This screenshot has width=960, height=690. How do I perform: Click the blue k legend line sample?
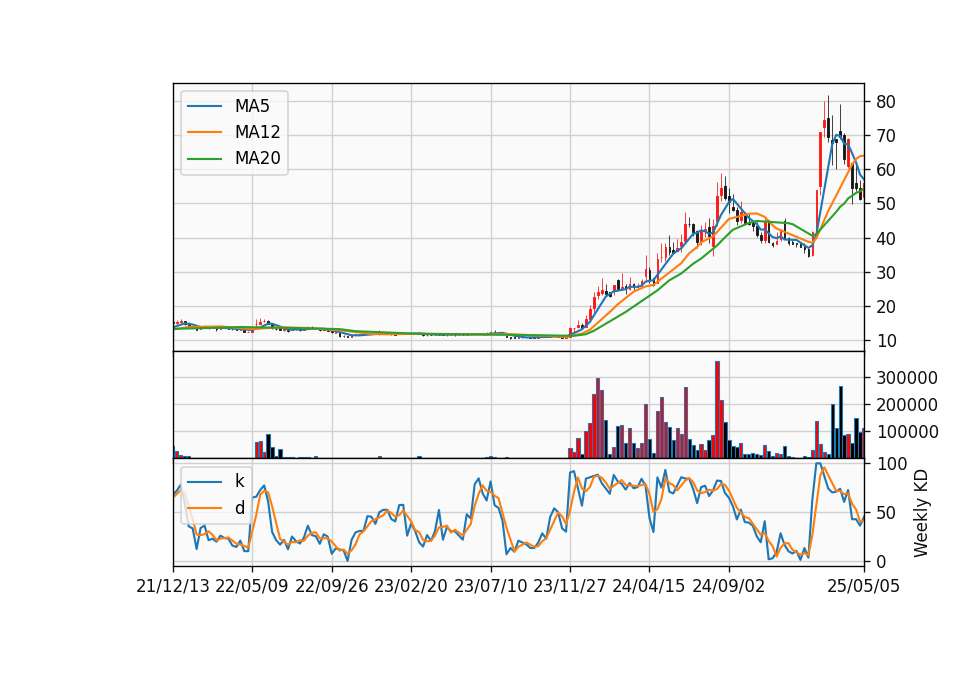204,482
